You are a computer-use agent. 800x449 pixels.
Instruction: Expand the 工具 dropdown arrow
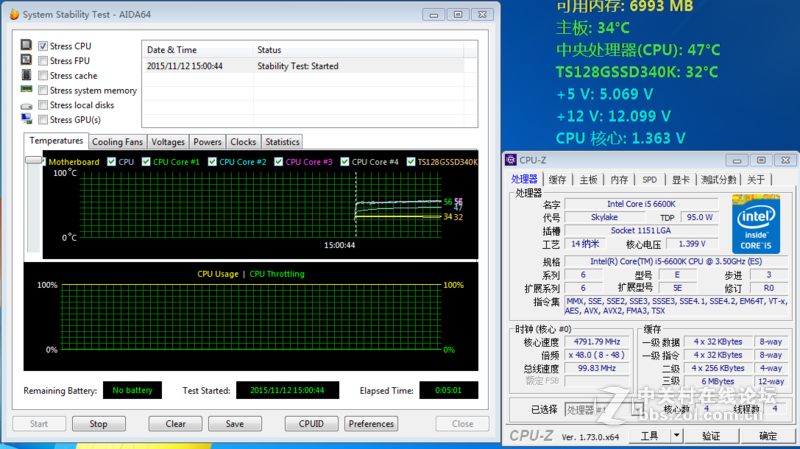point(676,436)
